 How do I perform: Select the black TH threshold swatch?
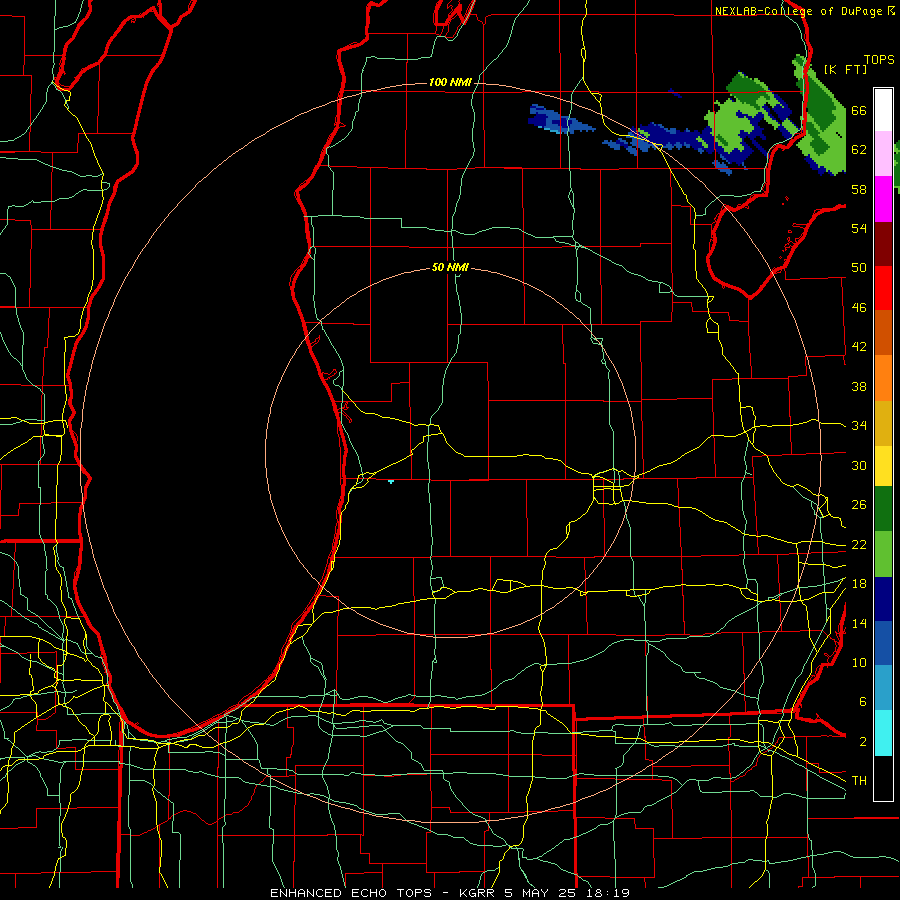pyautogui.click(x=883, y=778)
